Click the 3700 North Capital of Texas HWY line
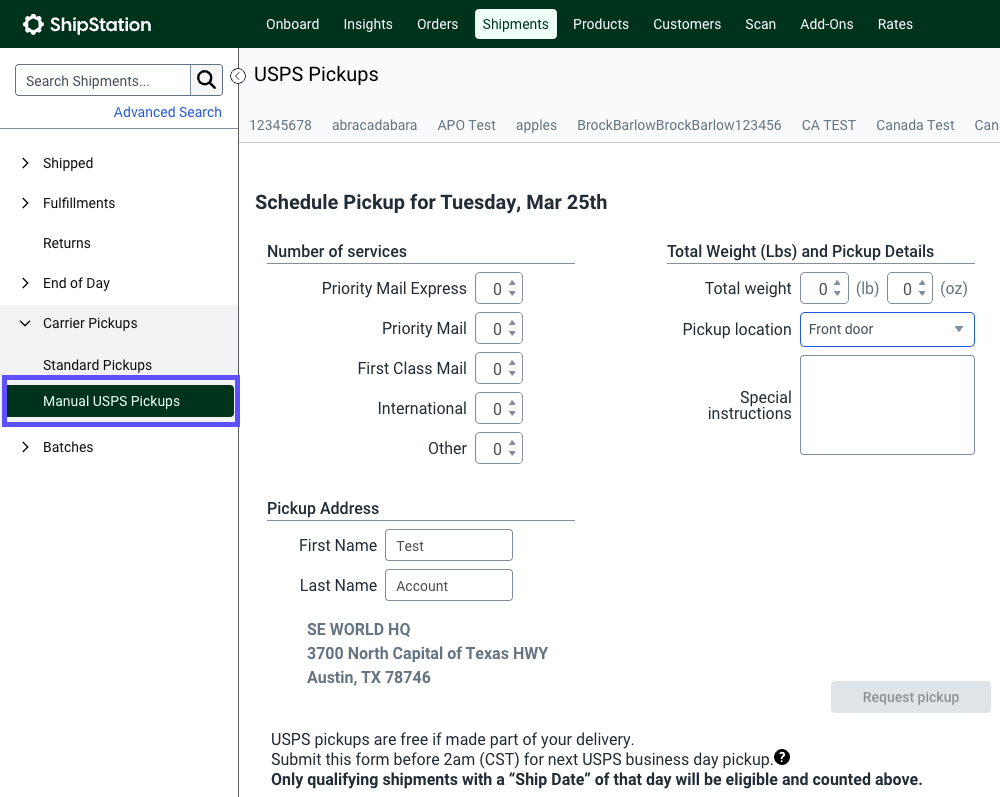The image size is (1000, 797). (427, 654)
